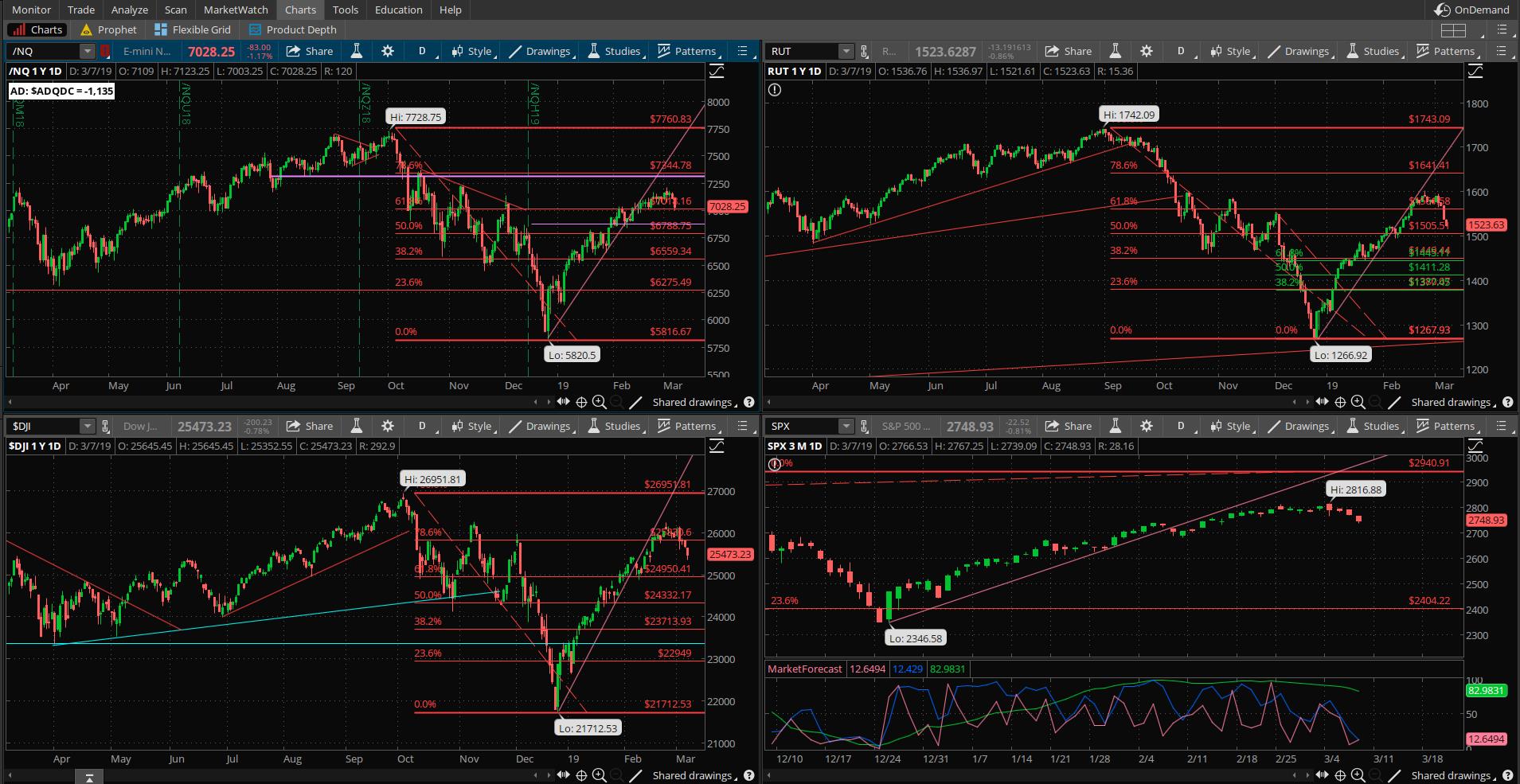The image size is (1520, 784).
Task: Switch to the Trade tab
Action: [x=81, y=10]
